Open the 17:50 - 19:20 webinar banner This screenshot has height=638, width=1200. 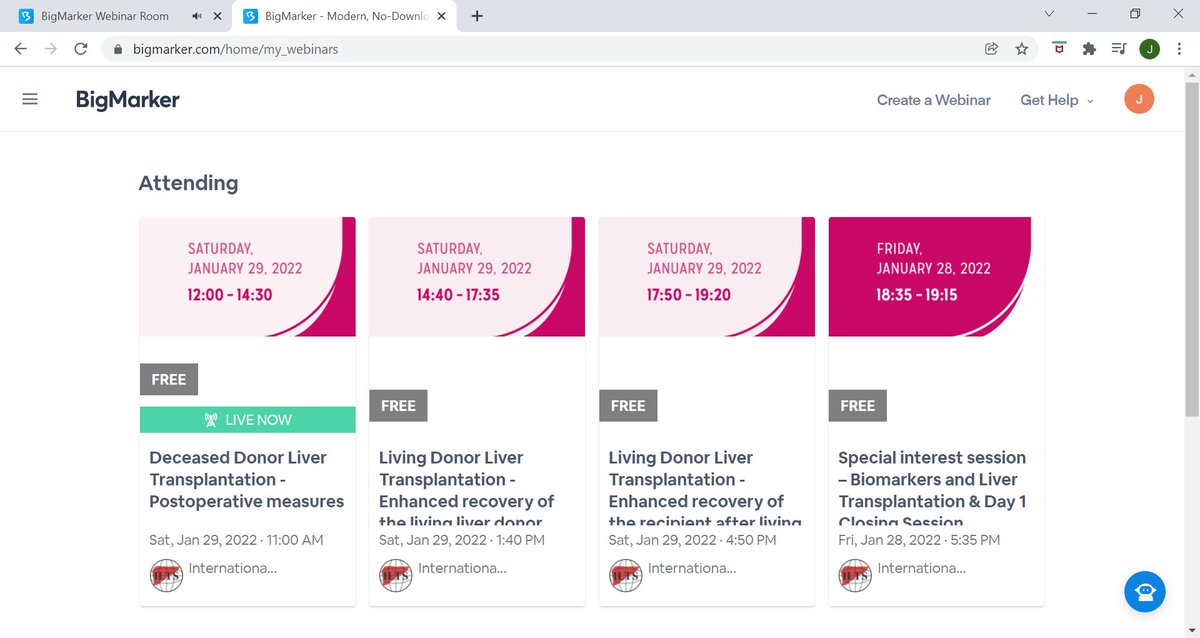pos(707,276)
